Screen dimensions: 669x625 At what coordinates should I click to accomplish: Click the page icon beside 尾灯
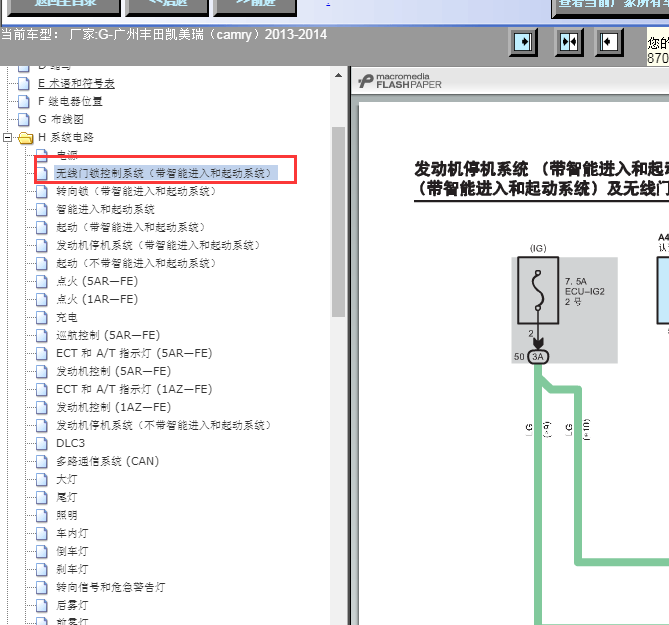pos(42,497)
